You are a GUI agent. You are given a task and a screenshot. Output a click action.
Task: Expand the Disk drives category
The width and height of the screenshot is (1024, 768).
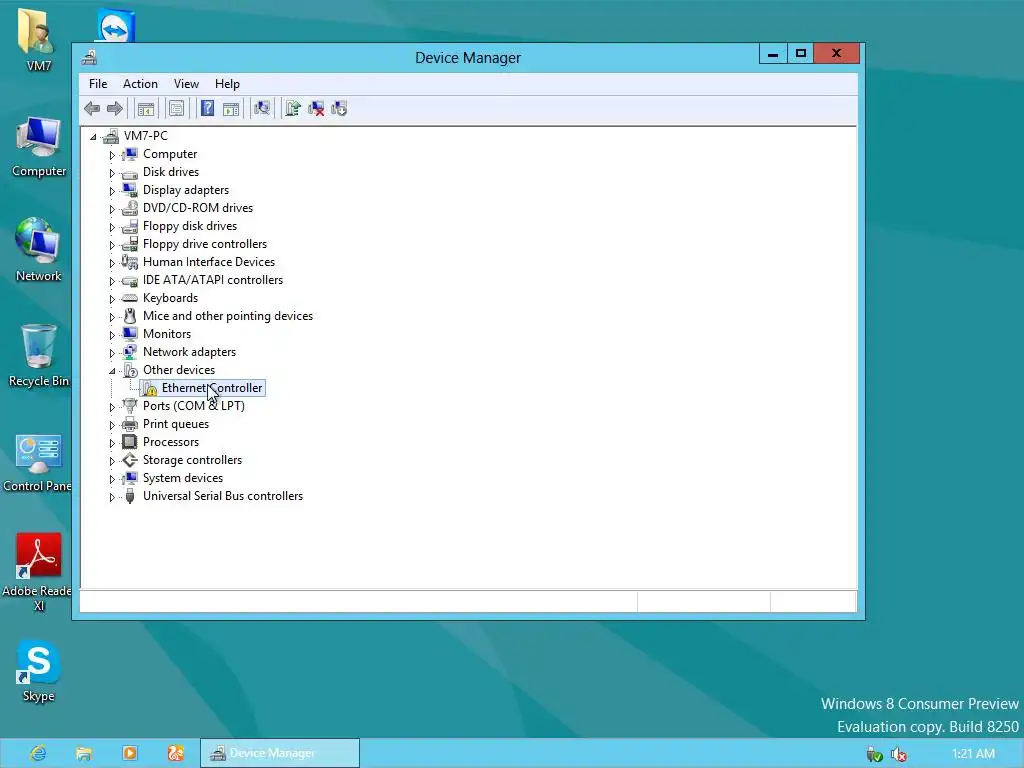(112, 173)
